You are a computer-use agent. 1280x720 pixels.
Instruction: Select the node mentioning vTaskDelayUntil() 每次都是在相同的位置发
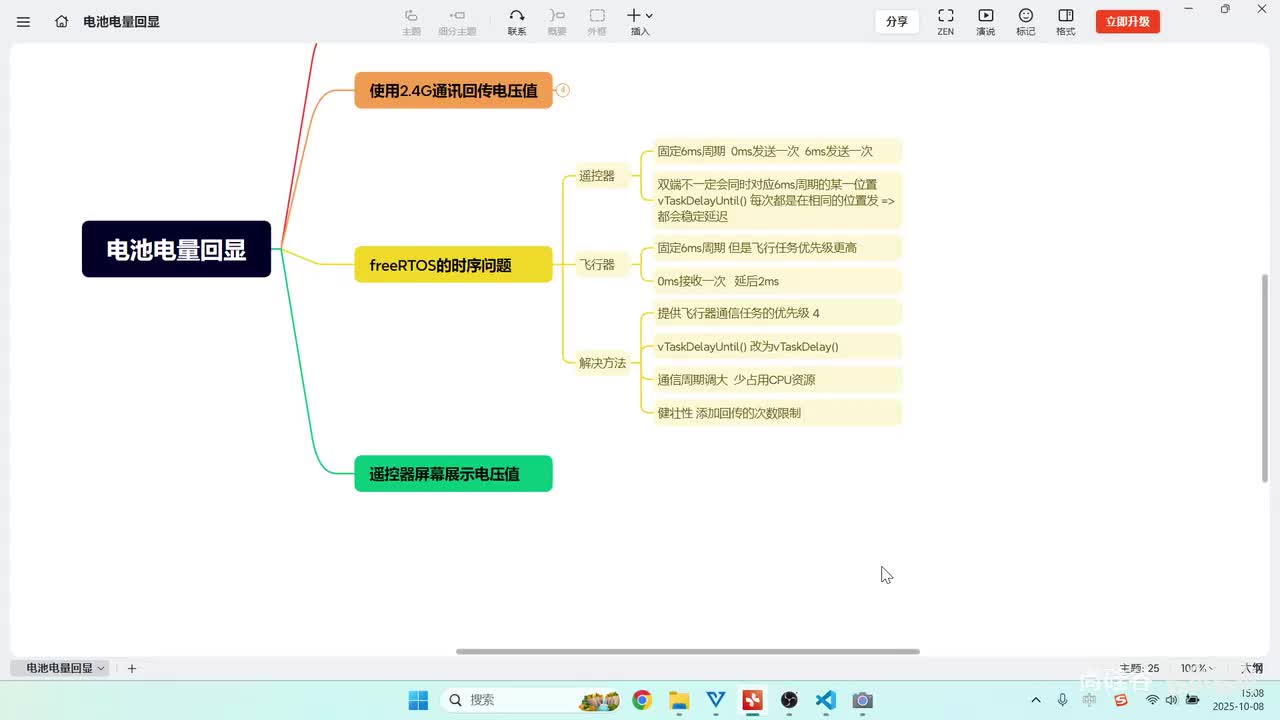777,200
